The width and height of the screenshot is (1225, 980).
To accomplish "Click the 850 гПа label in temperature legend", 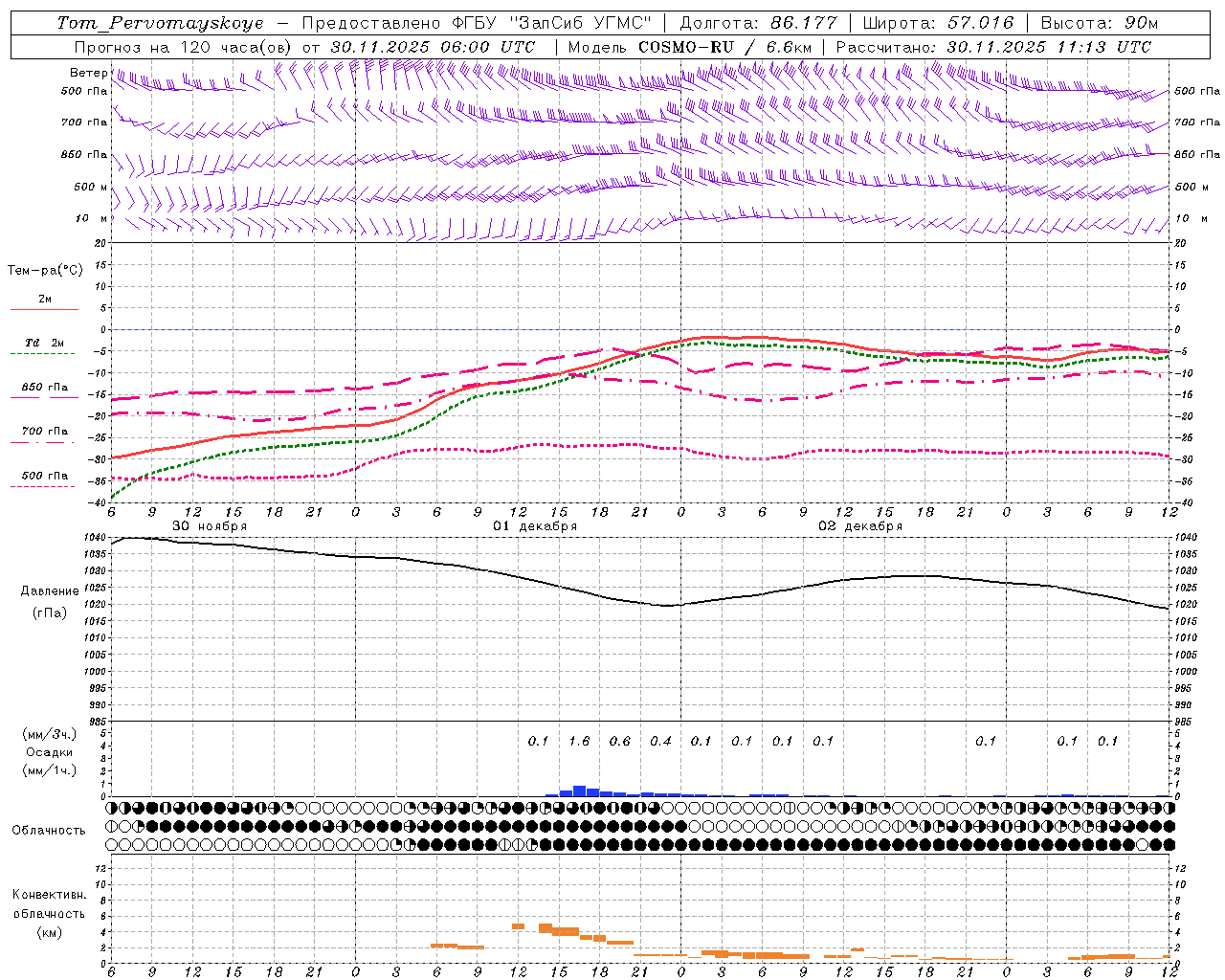I will point(45,388).
